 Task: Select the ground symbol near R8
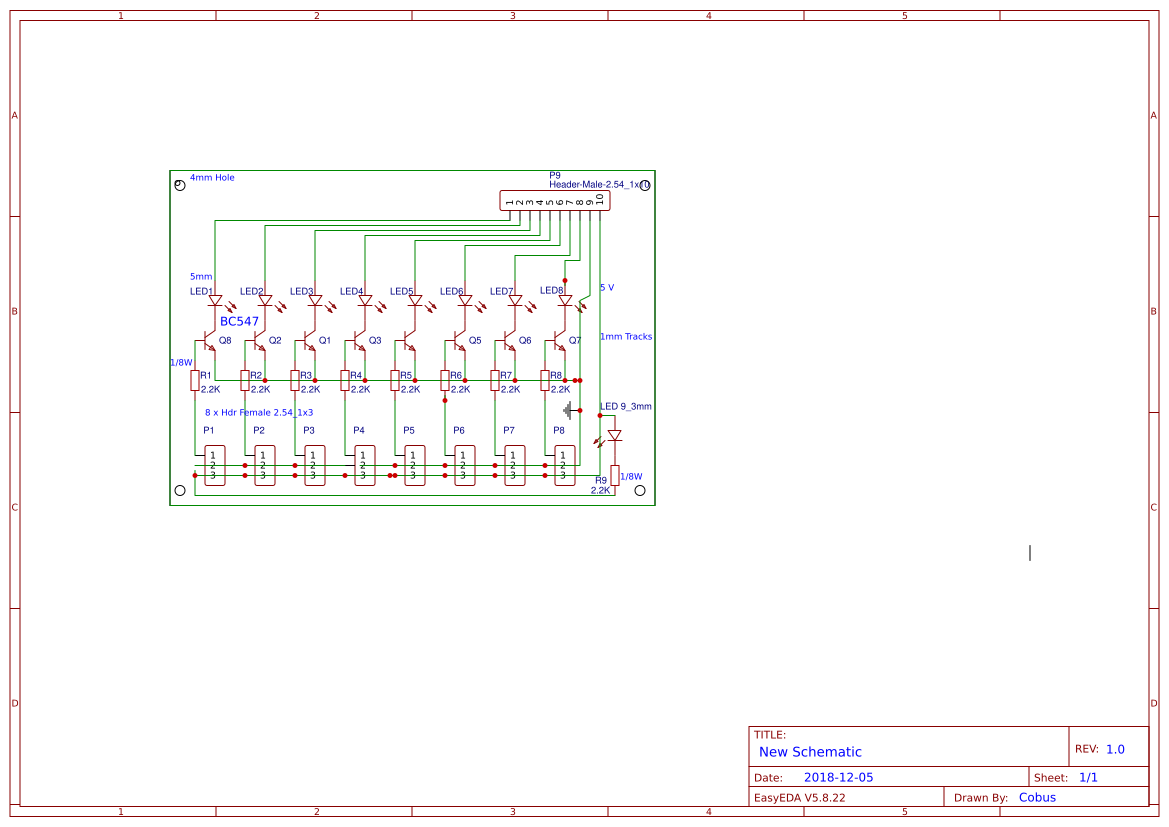tap(569, 410)
